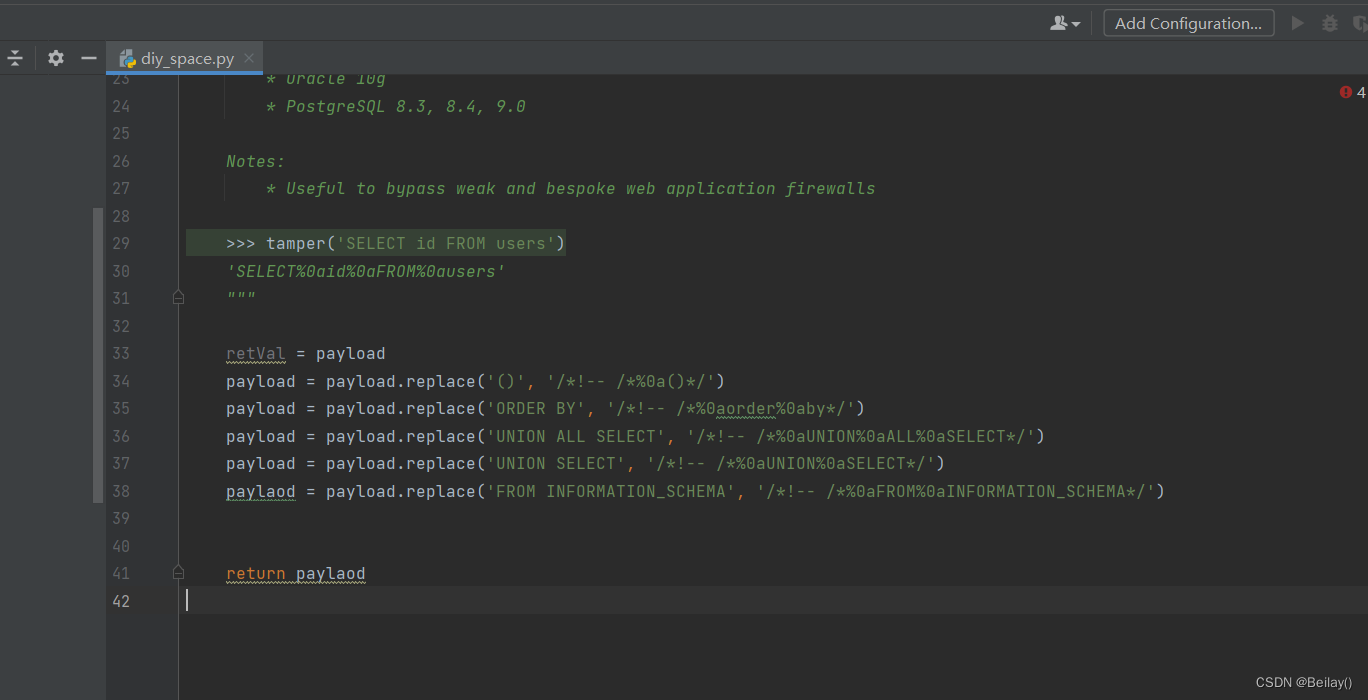Click the payload.replace('UNION ALL SELECT' line

(x=635, y=436)
